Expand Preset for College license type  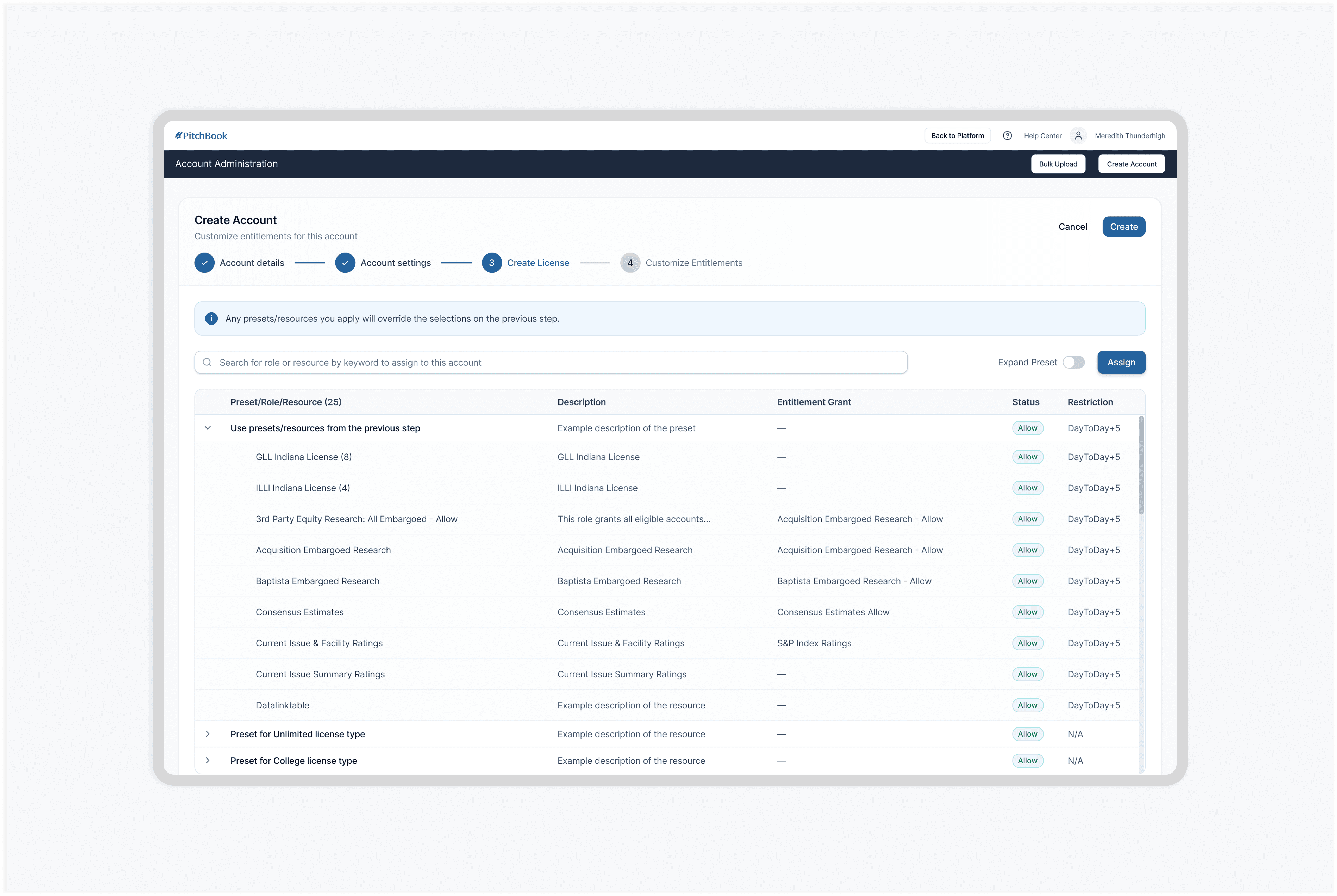[208, 761]
